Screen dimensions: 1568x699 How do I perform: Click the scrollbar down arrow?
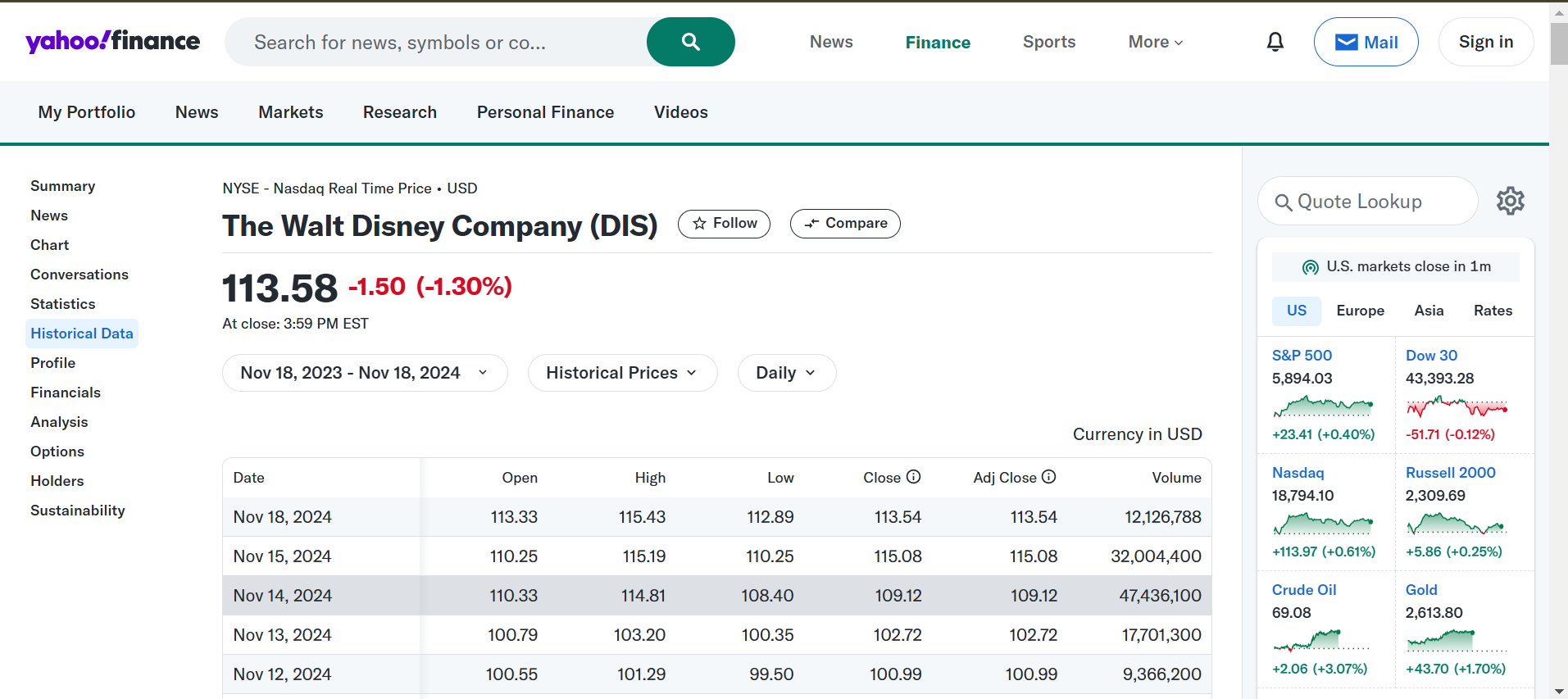pos(1559,691)
